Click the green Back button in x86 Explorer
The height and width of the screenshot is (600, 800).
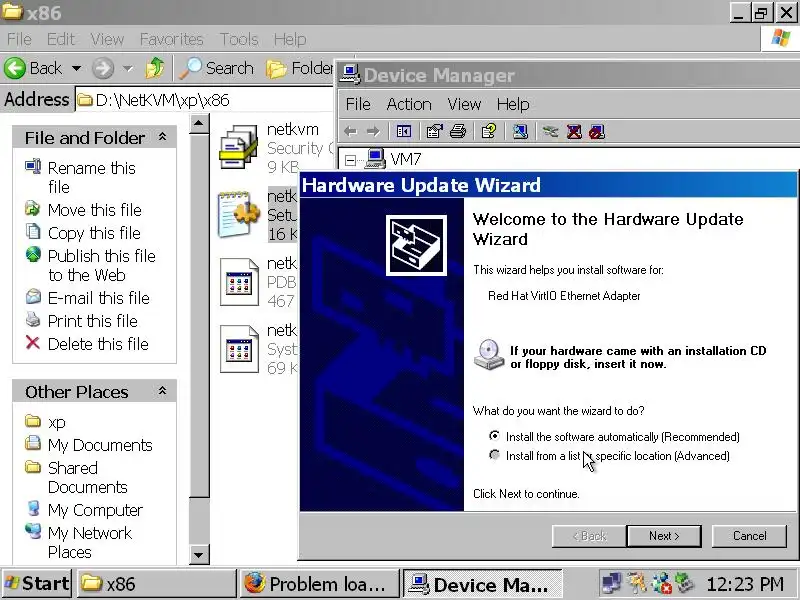click(x=33, y=68)
